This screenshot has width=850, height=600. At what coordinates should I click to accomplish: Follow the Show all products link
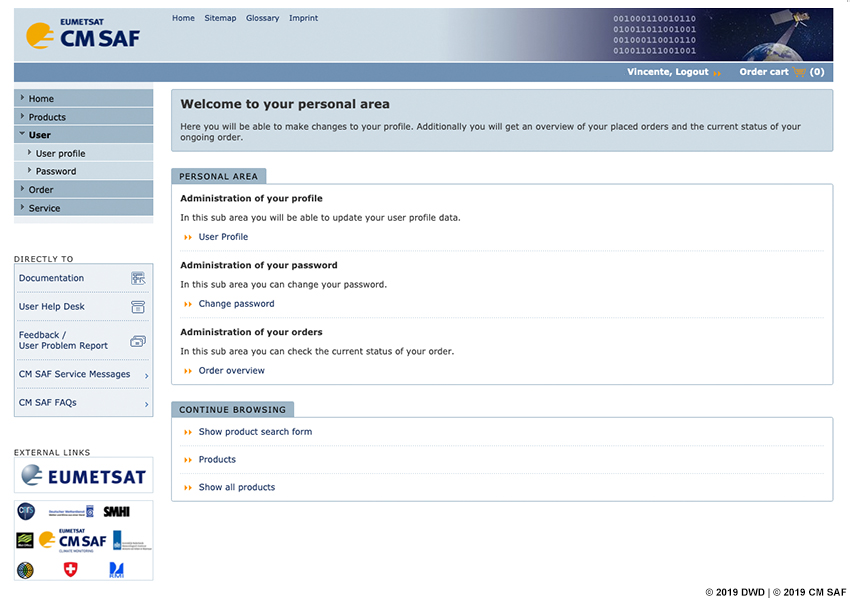[237, 487]
